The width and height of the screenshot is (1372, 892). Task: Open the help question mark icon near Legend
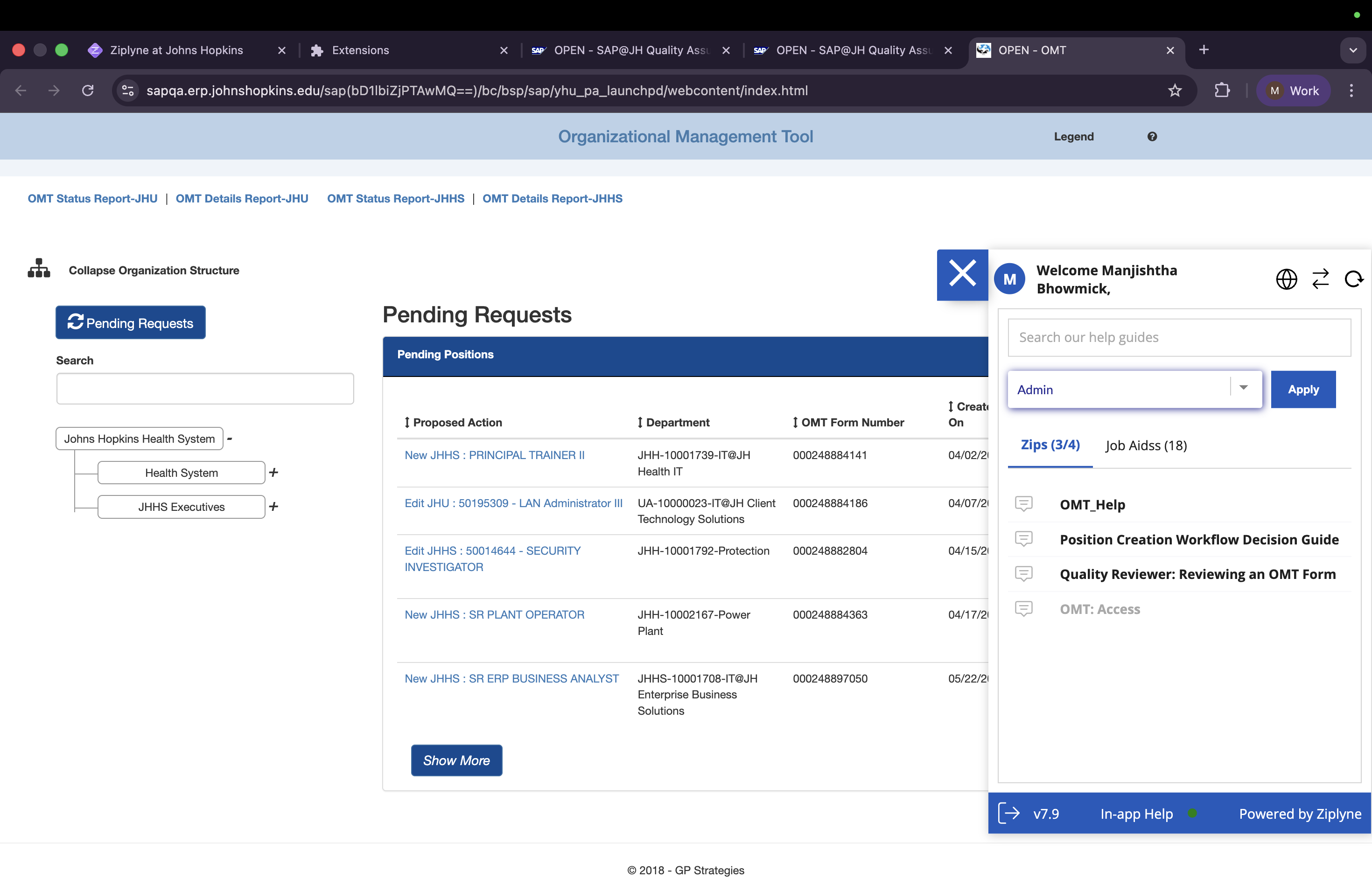click(x=1152, y=137)
